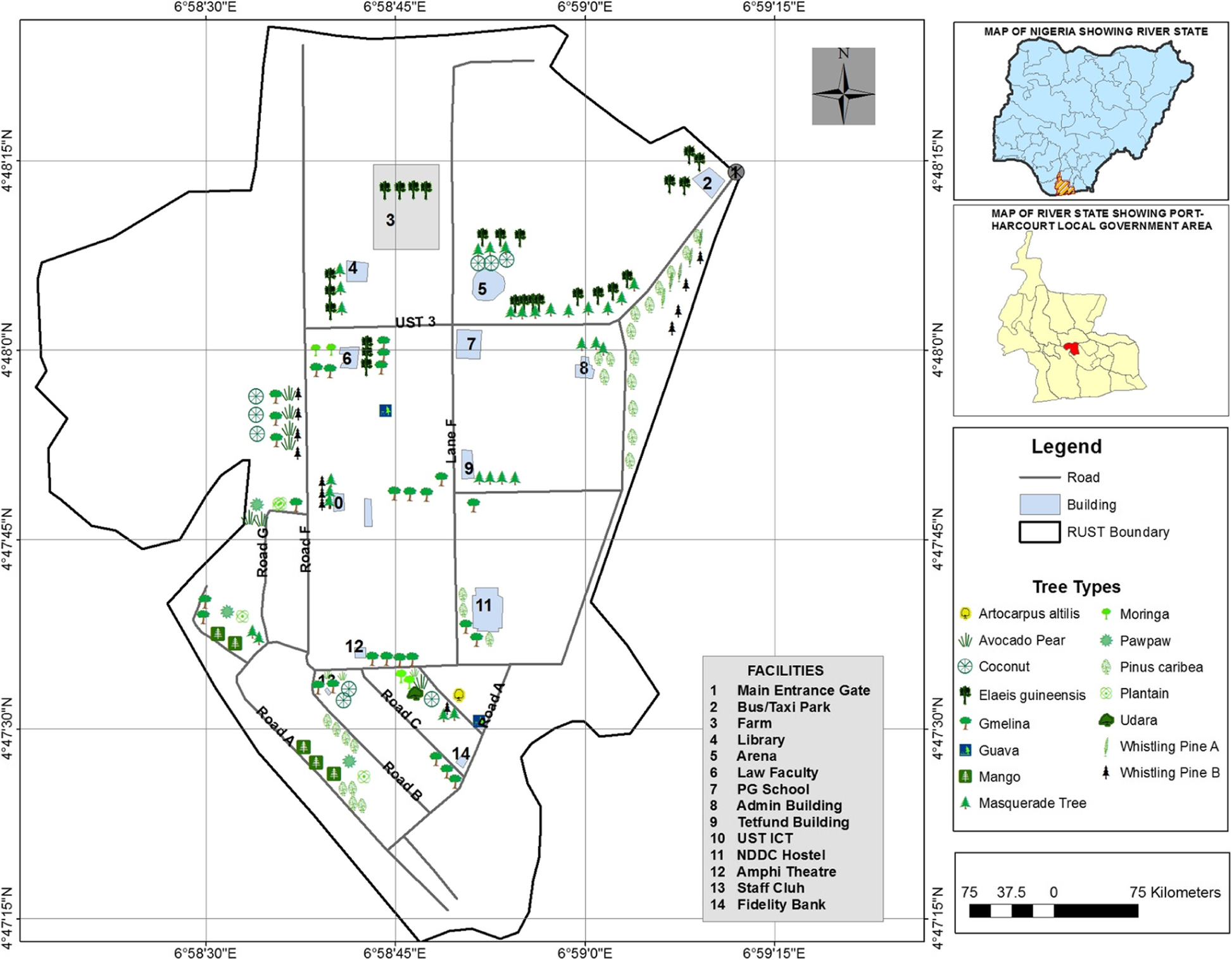Click the Guava tree icon near Law Faculty
This screenshot has width=1232, height=960.
(386, 411)
